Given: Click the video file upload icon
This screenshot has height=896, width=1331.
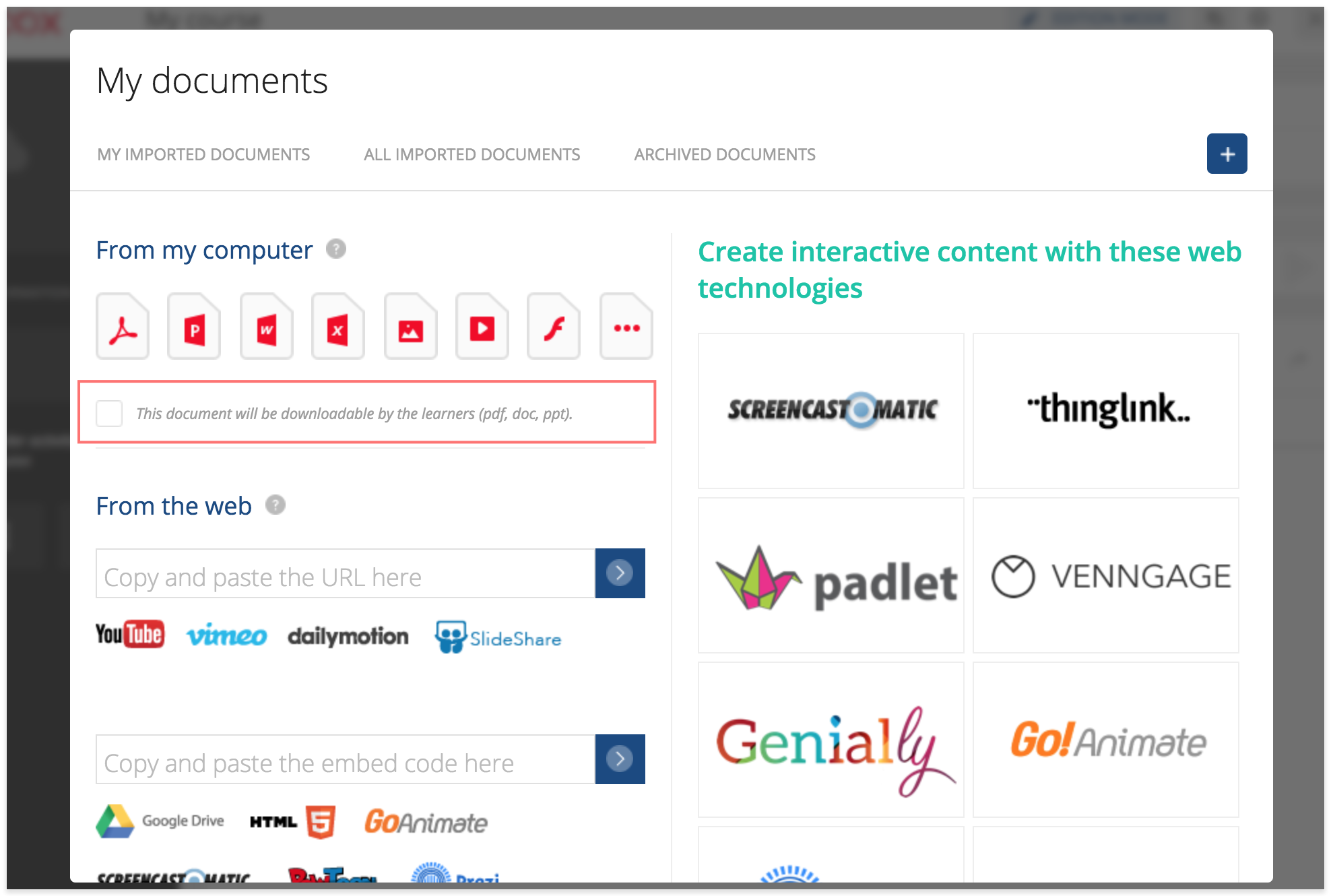Looking at the screenshot, I should [482, 327].
